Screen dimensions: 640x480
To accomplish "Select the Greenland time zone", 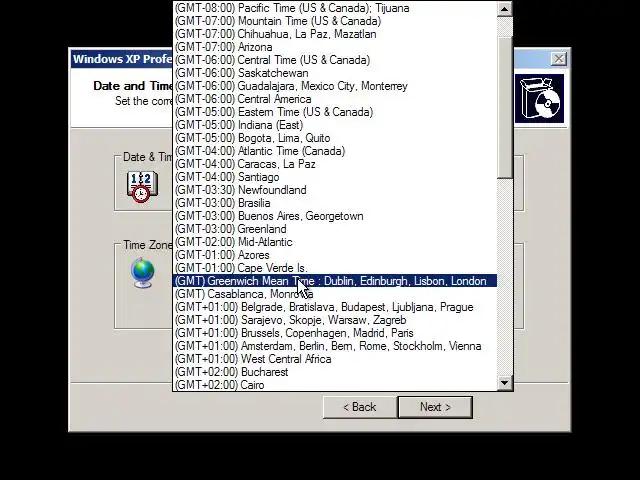I will coord(335,229).
